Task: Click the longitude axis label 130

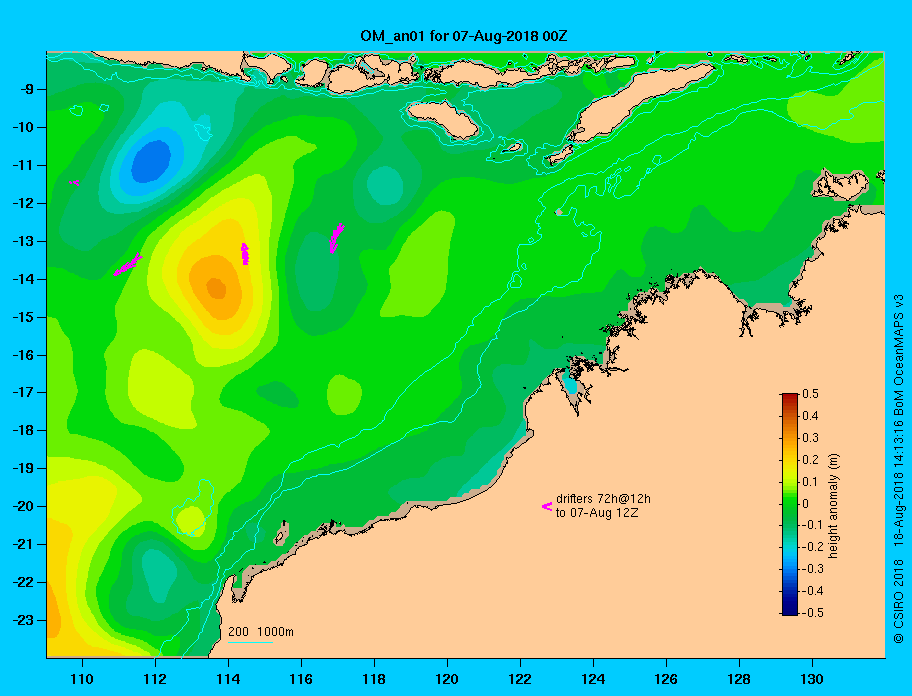Action: tap(812, 679)
